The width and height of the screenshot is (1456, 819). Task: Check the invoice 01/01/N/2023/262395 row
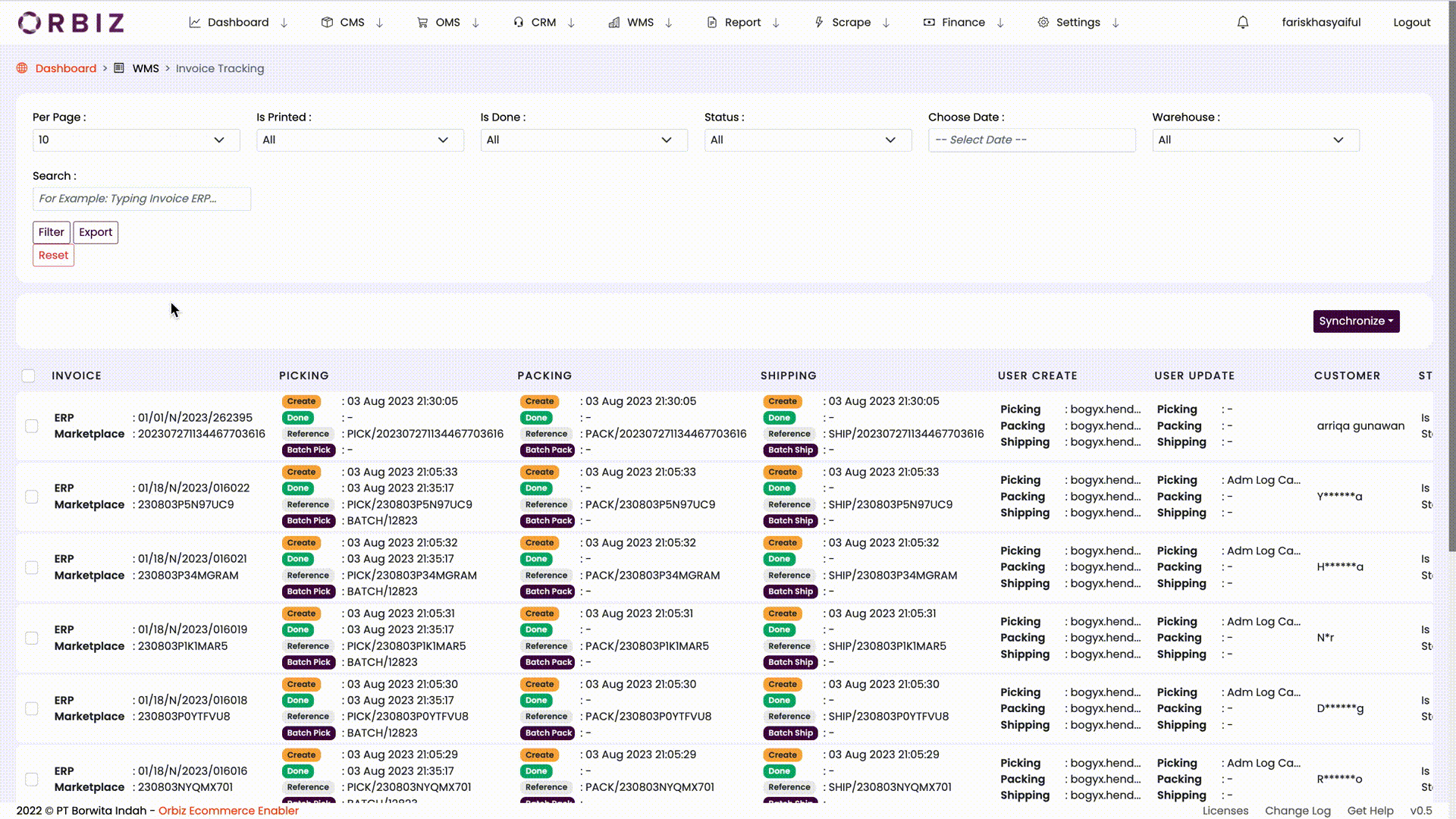pyautogui.click(x=32, y=426)
